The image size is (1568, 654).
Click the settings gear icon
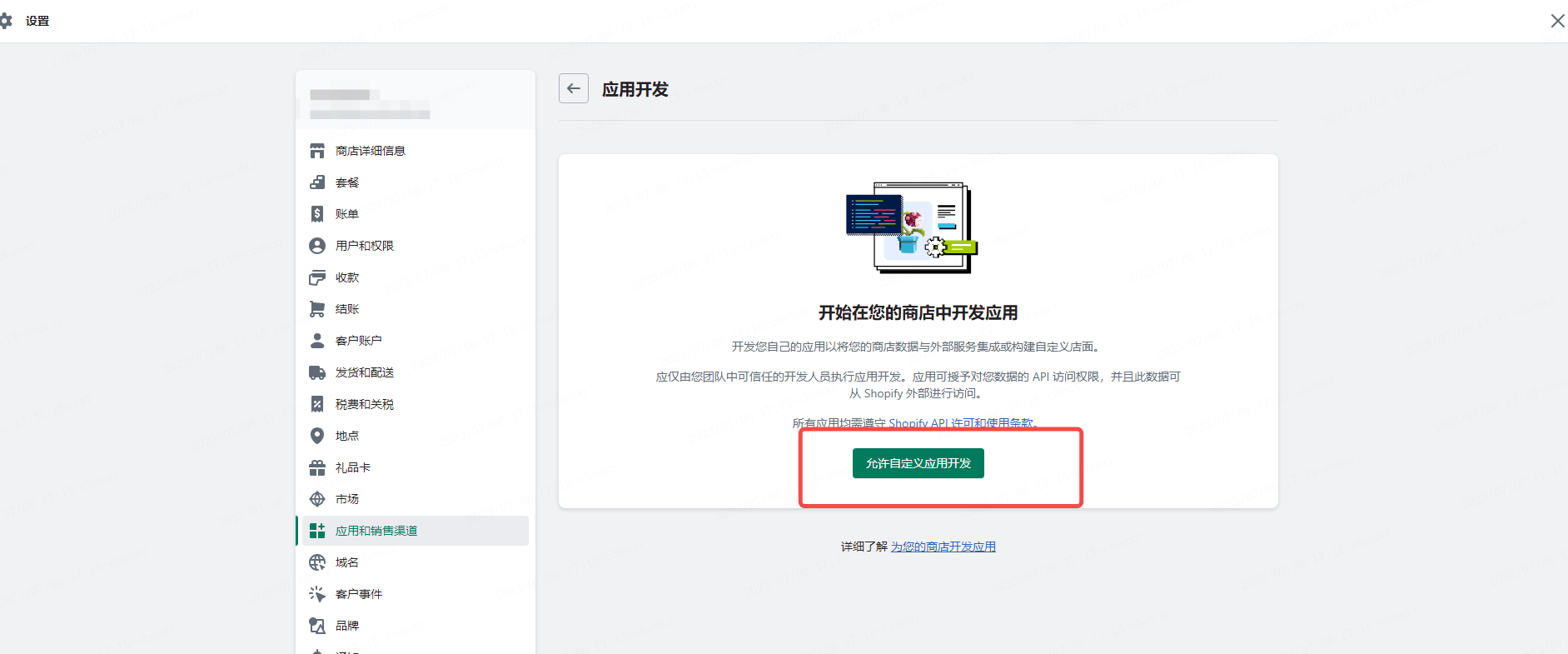(6, 21)
